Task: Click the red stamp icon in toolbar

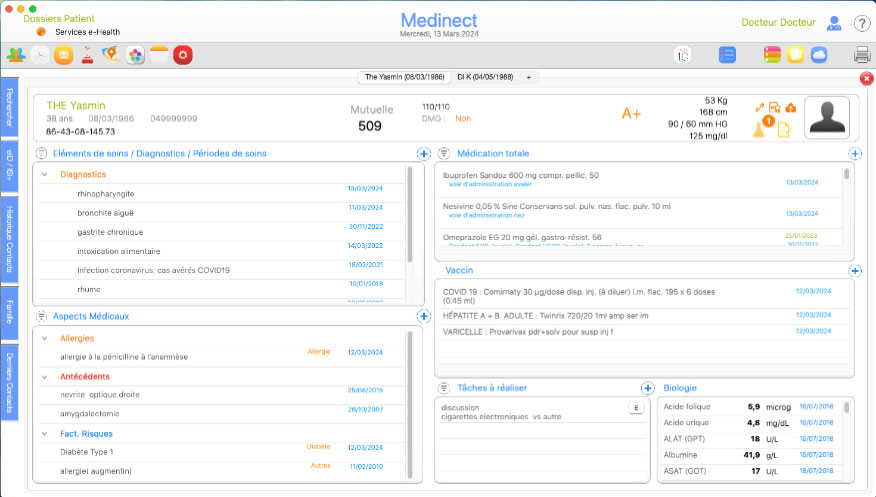Action: coord(87,55)
